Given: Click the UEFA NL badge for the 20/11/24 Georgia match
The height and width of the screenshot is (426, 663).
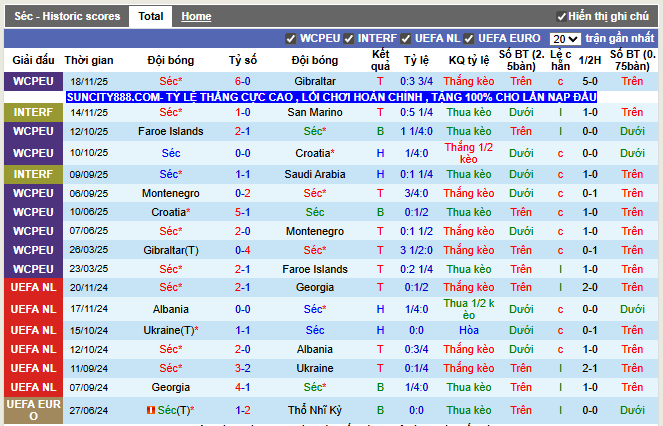Looking at the screenshot, I should tap(33, 288).
